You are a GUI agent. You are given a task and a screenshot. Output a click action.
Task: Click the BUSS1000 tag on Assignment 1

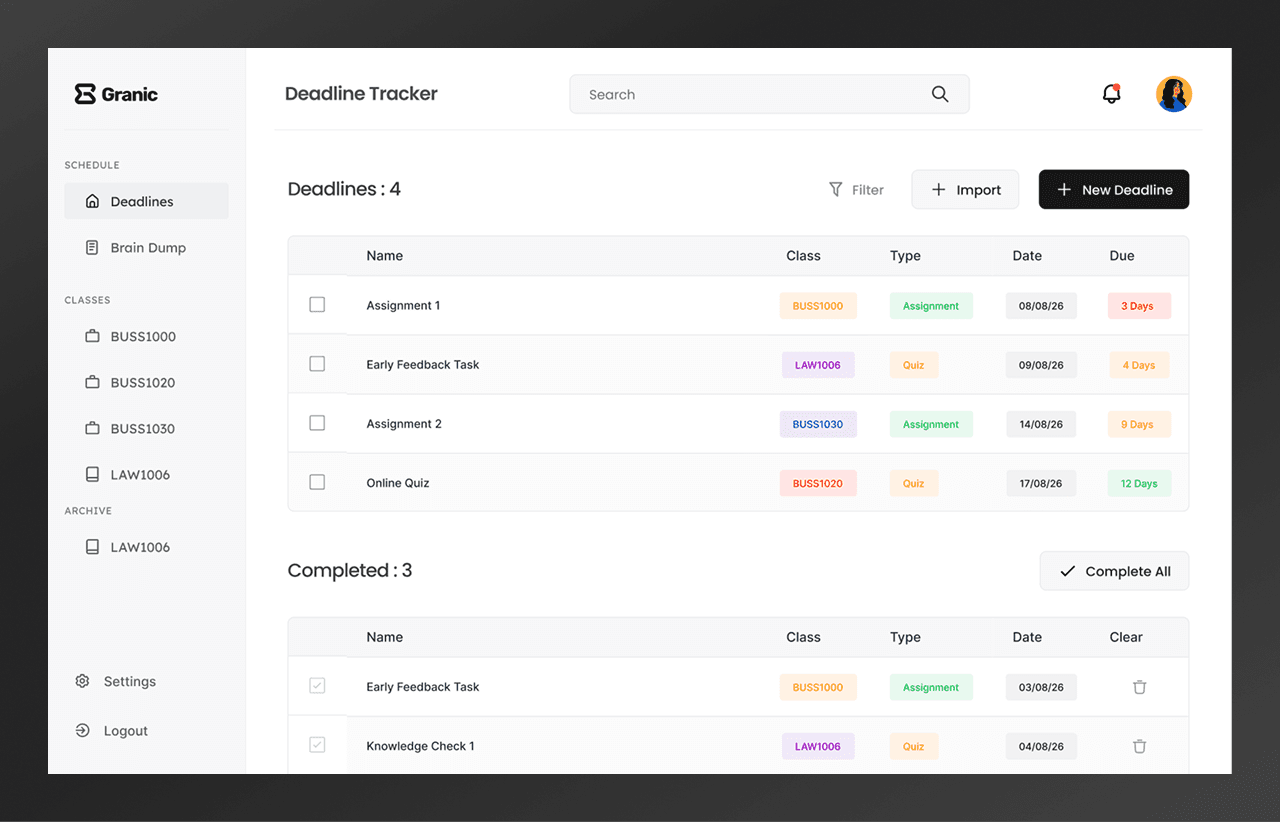tap(818, 306)
